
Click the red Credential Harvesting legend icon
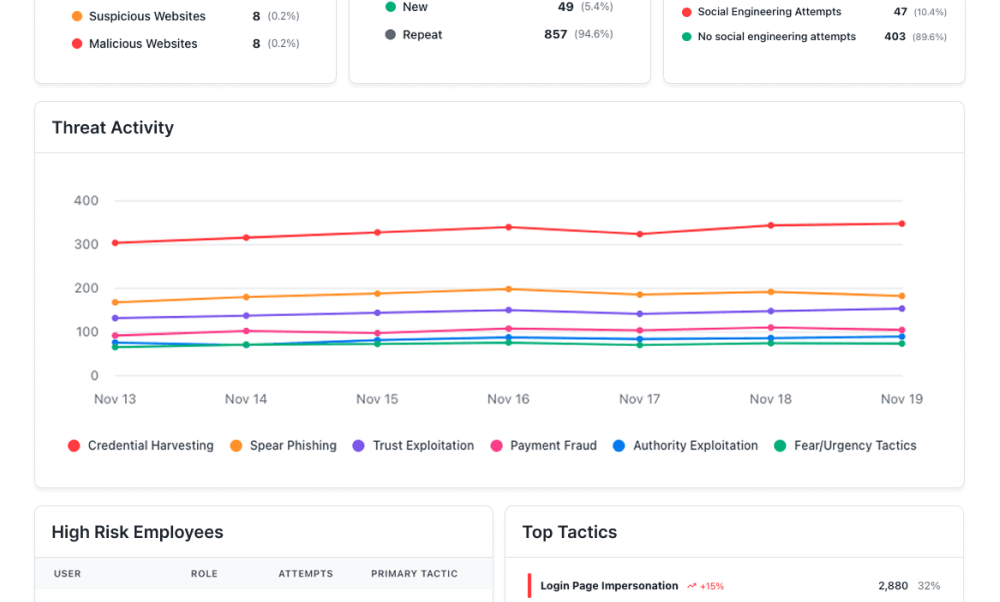[74, 445]
